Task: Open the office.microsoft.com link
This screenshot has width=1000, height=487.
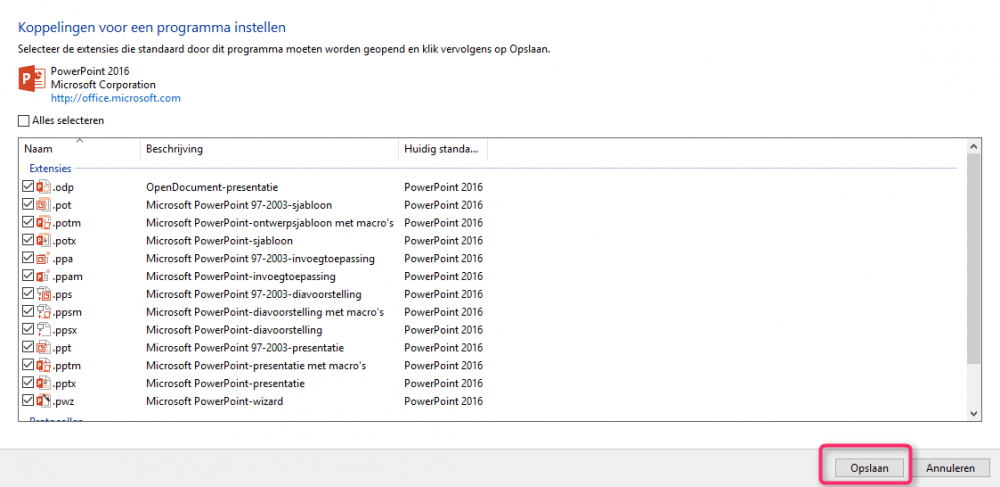Action: [115, 98]
